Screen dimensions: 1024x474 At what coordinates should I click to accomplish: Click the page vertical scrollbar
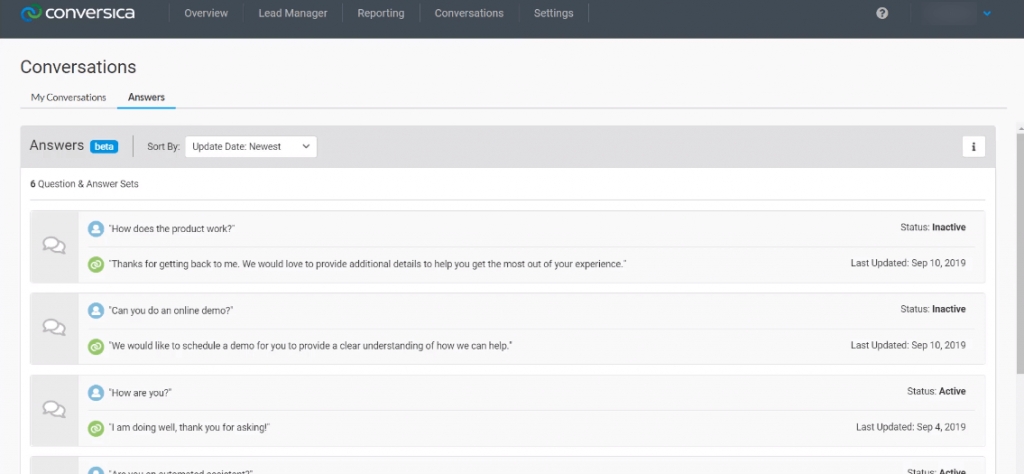click(1019, 251)
